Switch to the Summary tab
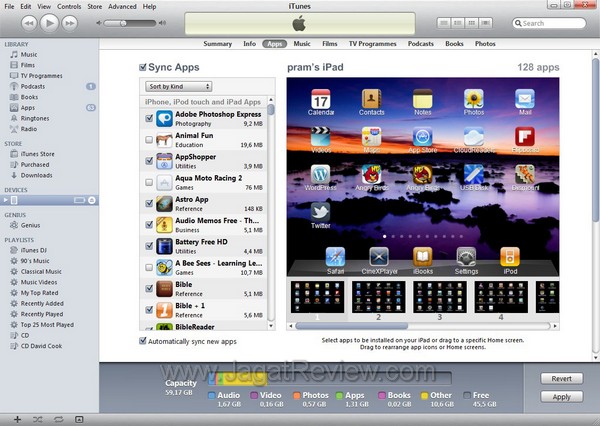This screenshot has height=426, width=600. click(x=217, y=44)
